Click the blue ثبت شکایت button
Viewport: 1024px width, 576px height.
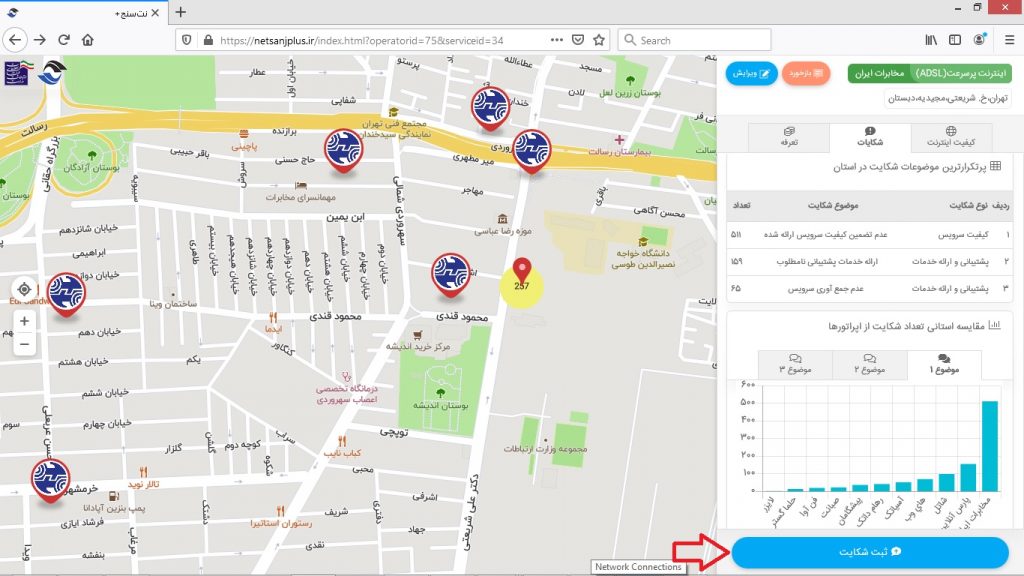click(870, 552)
